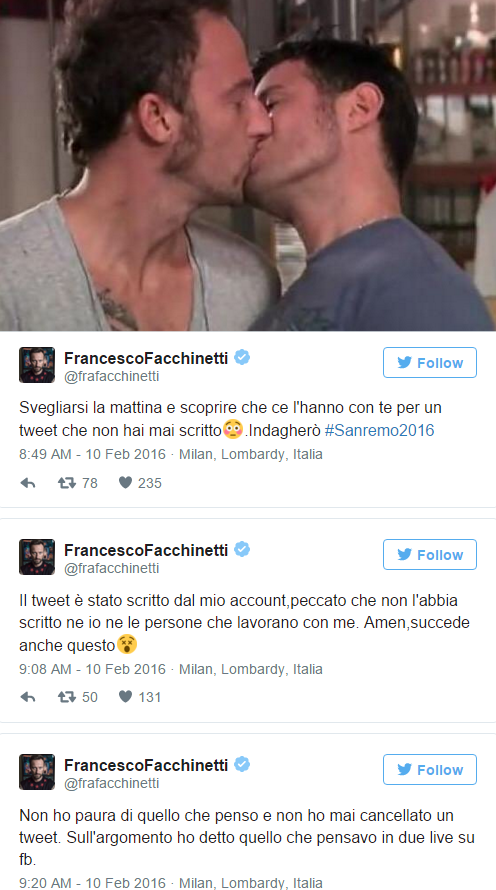
Task: Click verified badge on the second tweet
Action: click(x=242, y=549)
